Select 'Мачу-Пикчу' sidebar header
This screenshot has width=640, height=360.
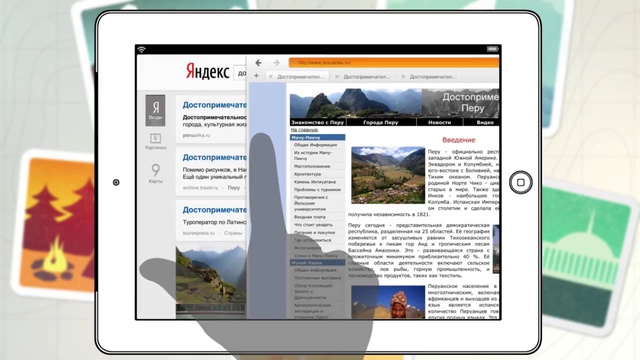point(318,138)
